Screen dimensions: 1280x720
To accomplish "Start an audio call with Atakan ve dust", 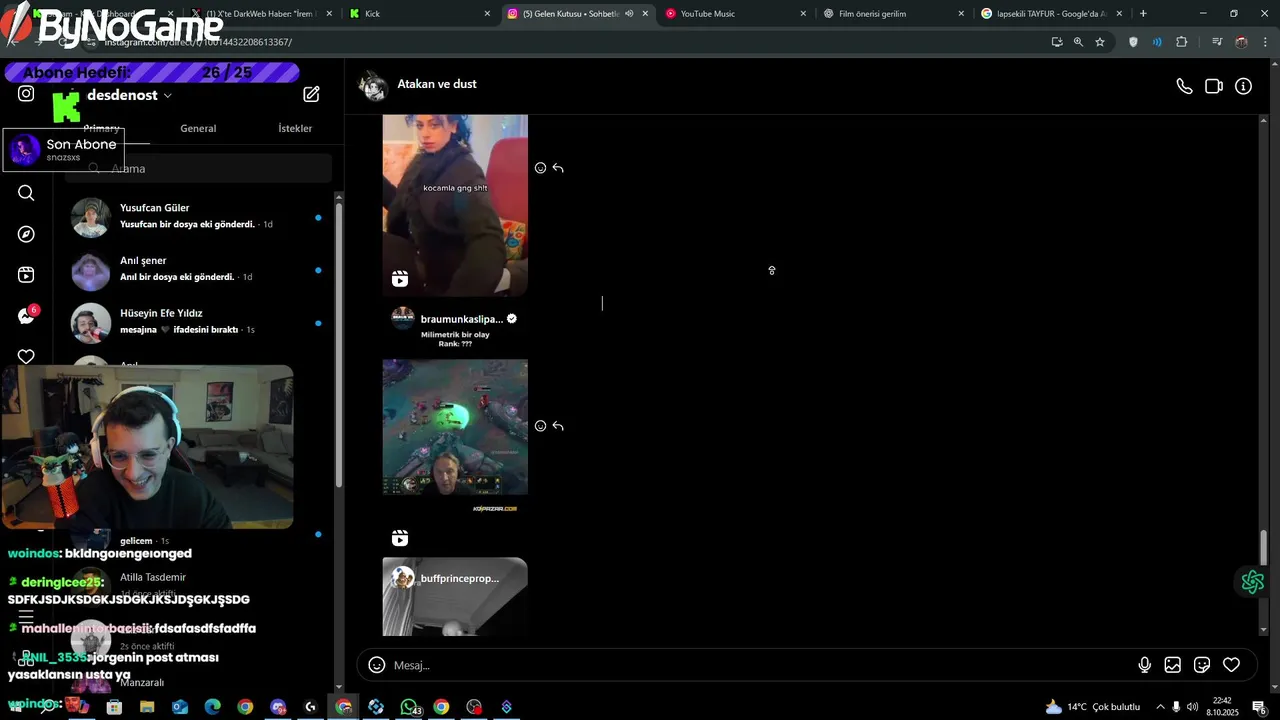I will click(x=1184, y=87).
